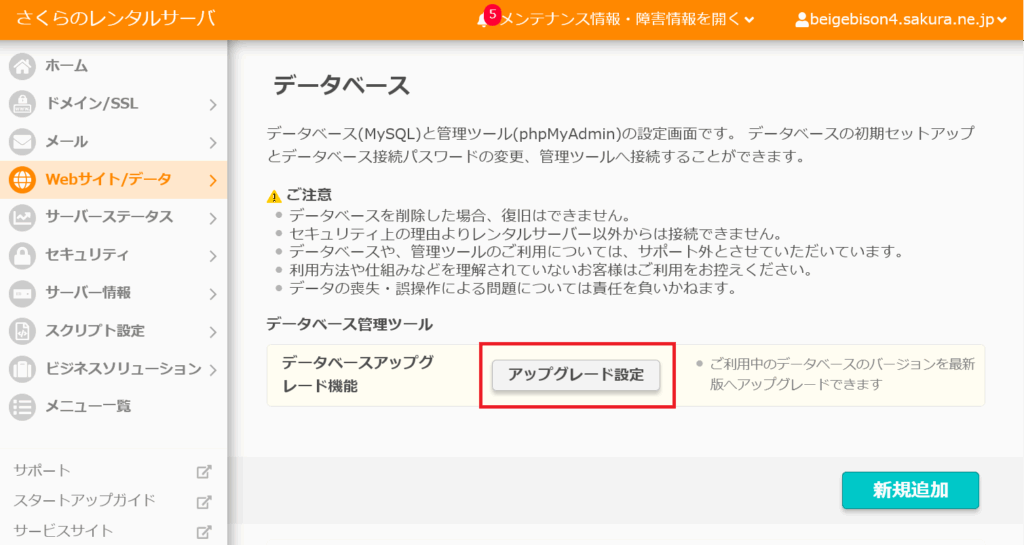1024x545 pixels.
Task: Select サーバー情報 menu item
Action: coord(88,293)
